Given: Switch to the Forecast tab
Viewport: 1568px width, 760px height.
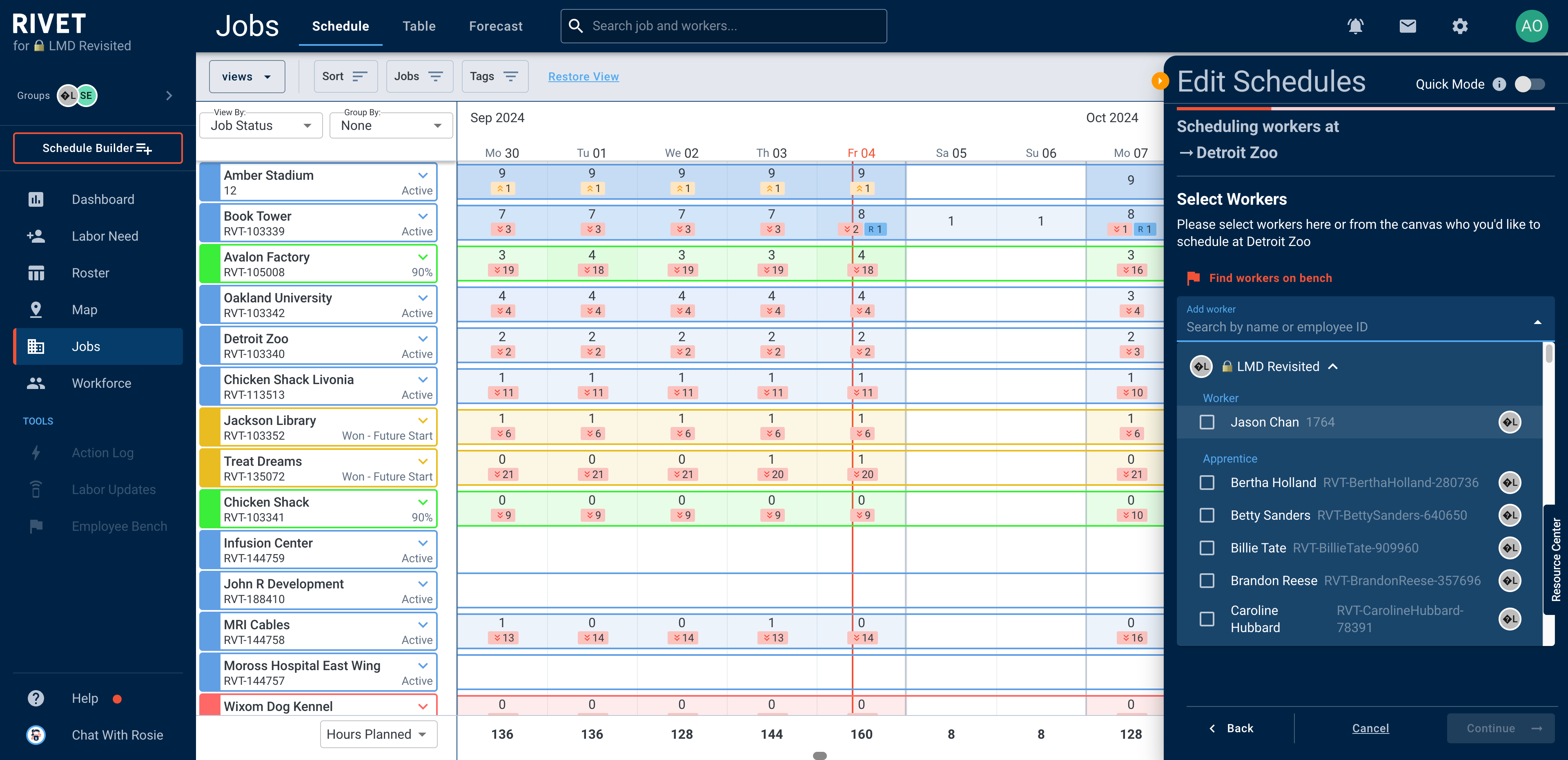Looking at the screenshot, I should tap(495, 26).
